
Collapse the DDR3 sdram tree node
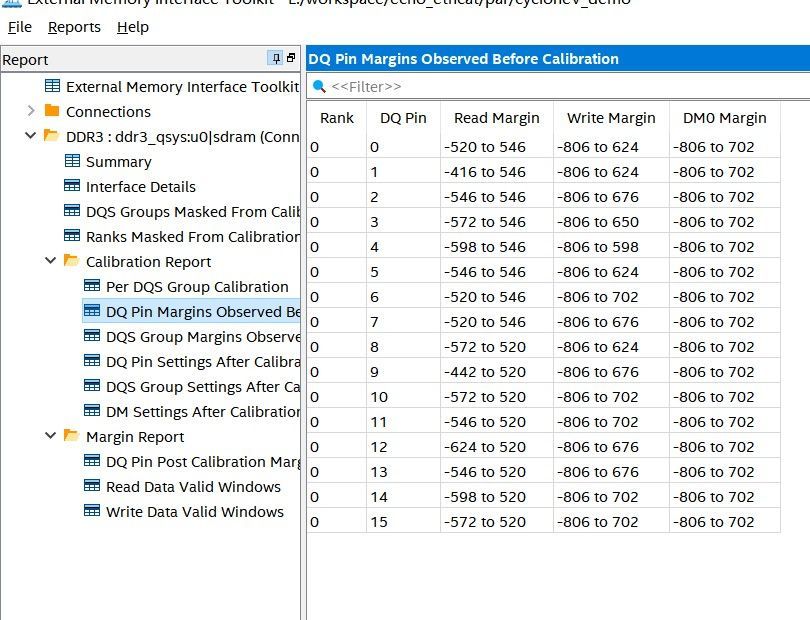(31, 136)
